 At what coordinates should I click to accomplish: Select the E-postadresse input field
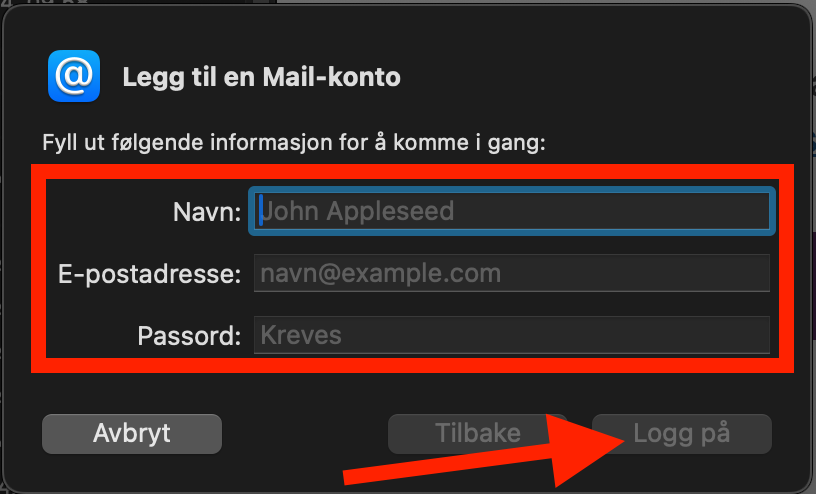(512, 273)
